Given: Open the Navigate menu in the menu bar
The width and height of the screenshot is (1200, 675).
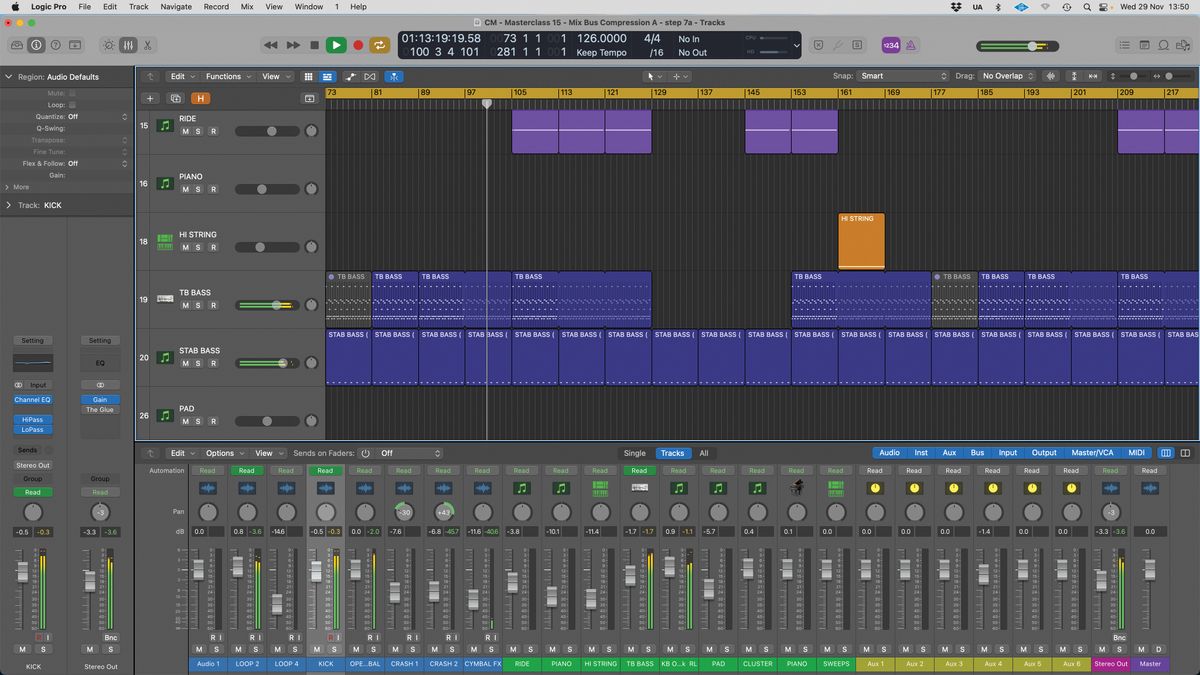Looking at the screenshot, I should [x=175, y=6].
